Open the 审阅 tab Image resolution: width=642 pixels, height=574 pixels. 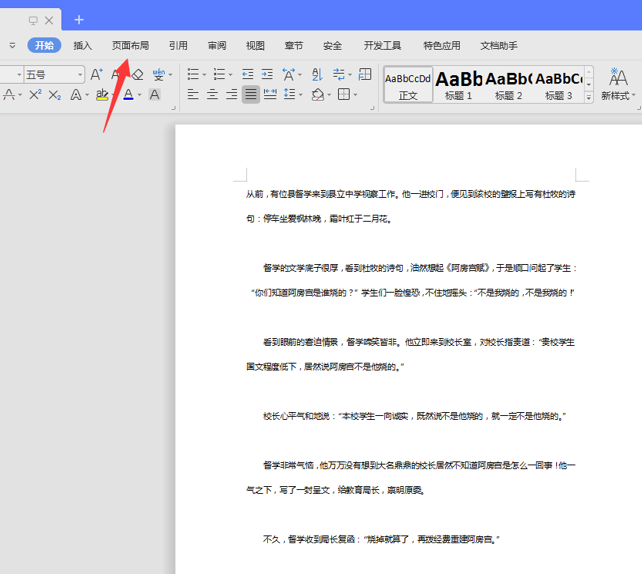[217, 45]
